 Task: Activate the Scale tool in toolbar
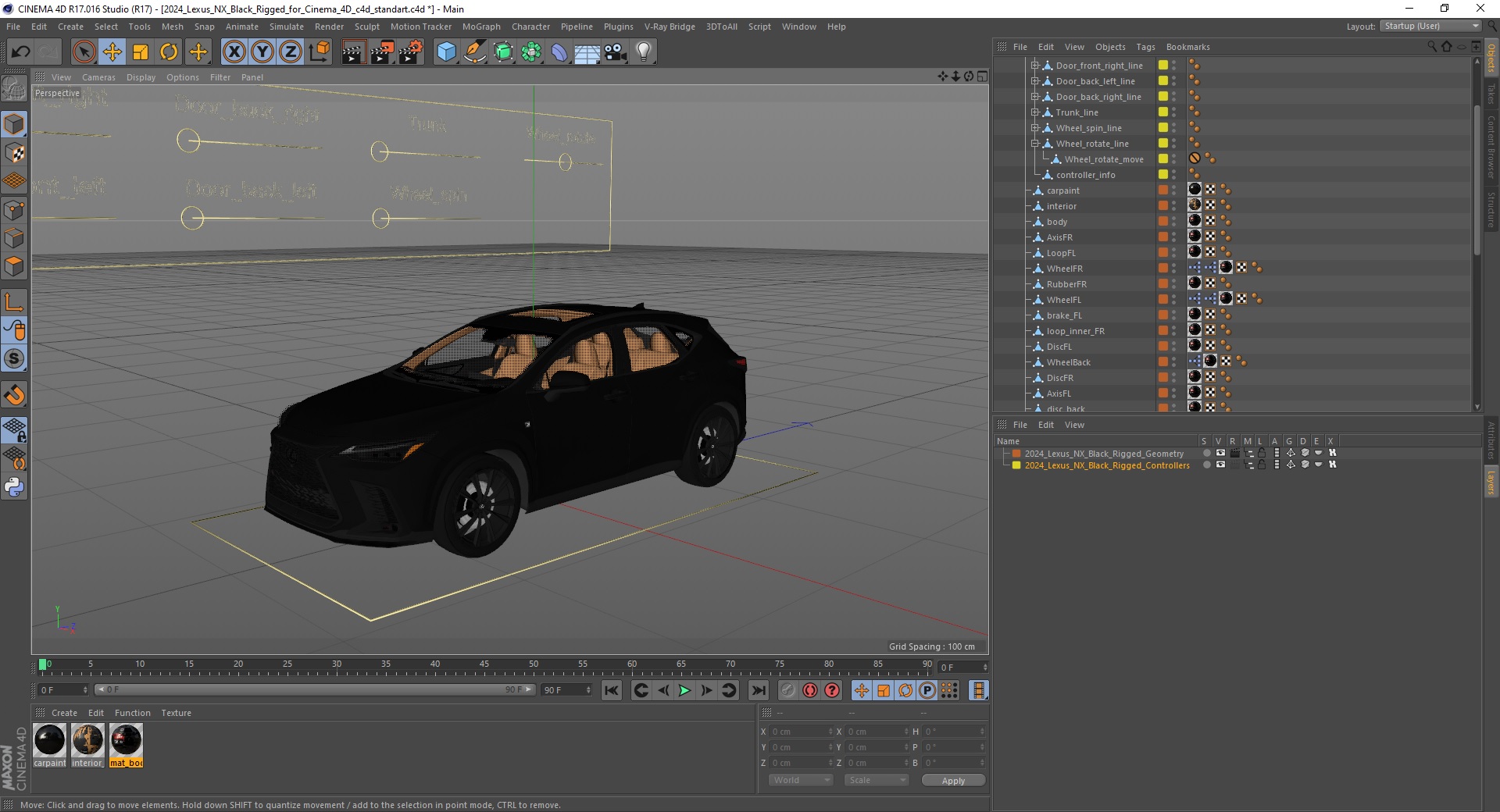pos(141,52)
